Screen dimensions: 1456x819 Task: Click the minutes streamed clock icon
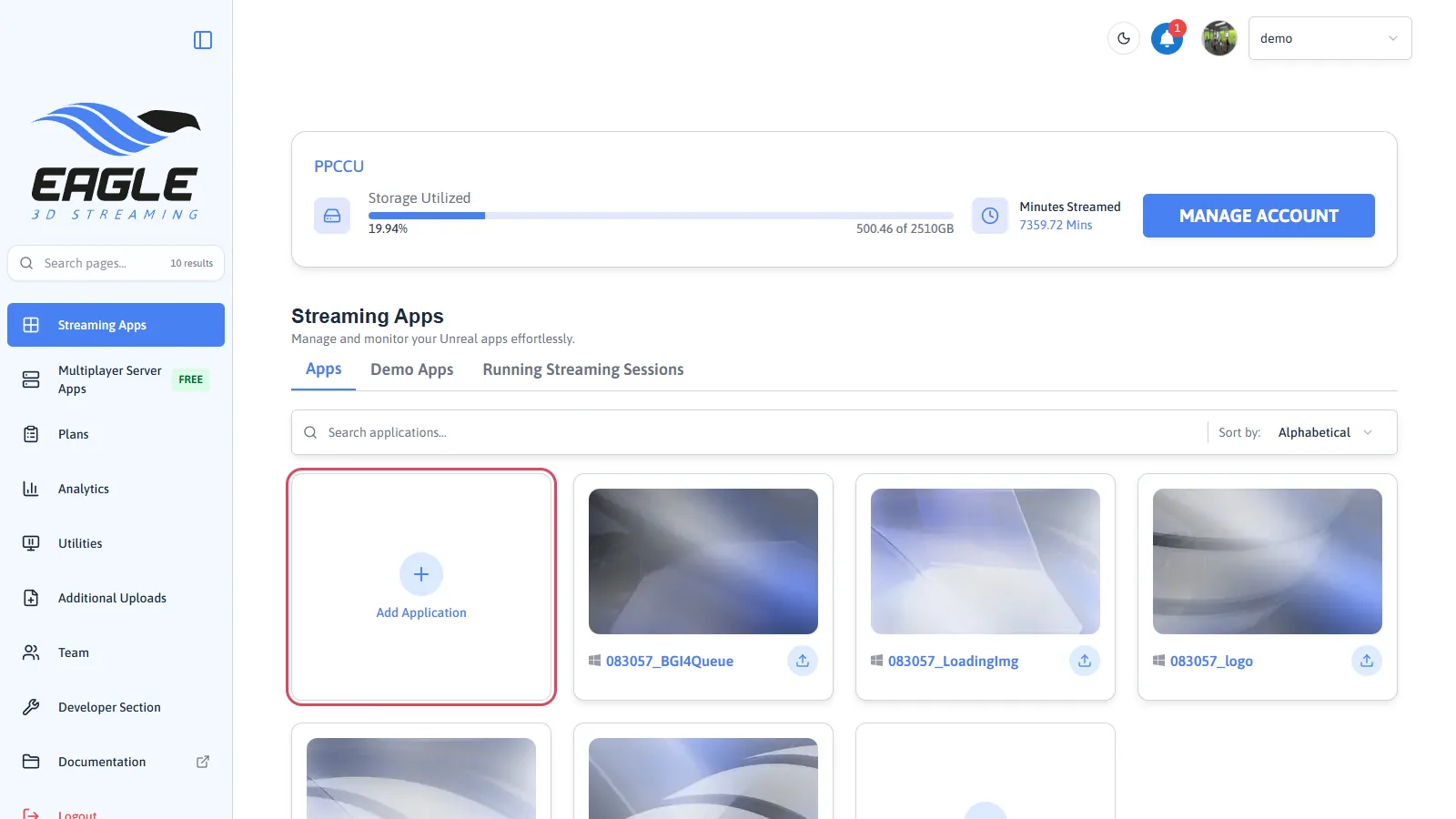(x=990, y=216)
